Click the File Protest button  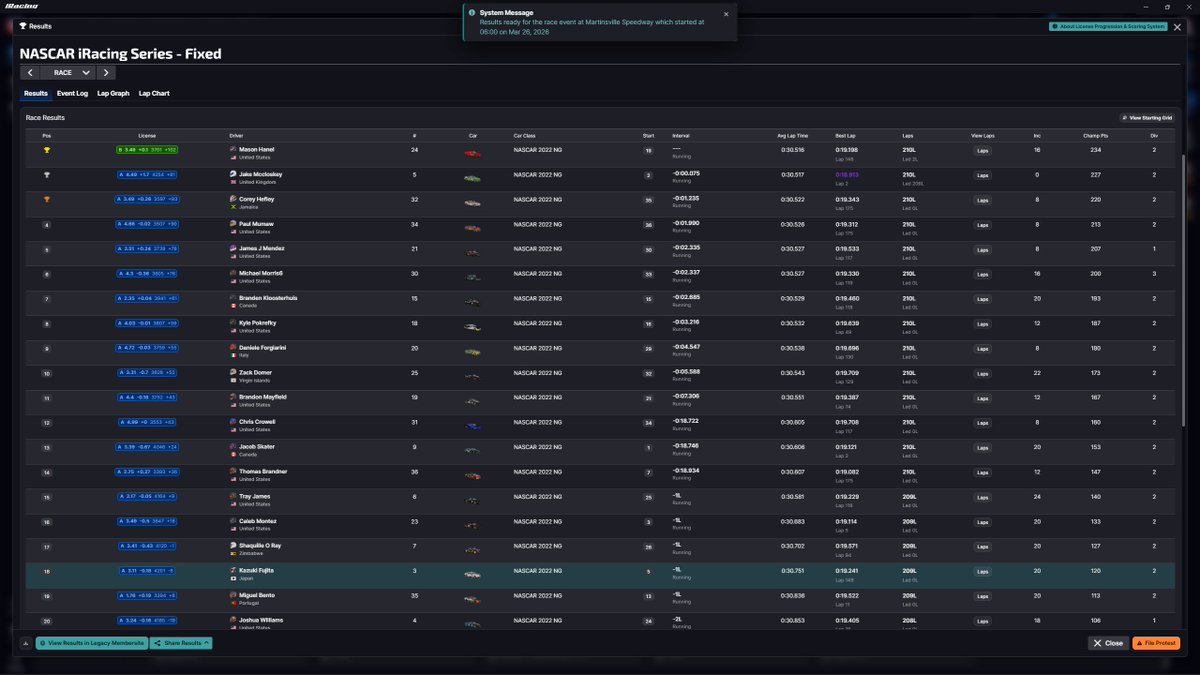[x=1156, y=643]
